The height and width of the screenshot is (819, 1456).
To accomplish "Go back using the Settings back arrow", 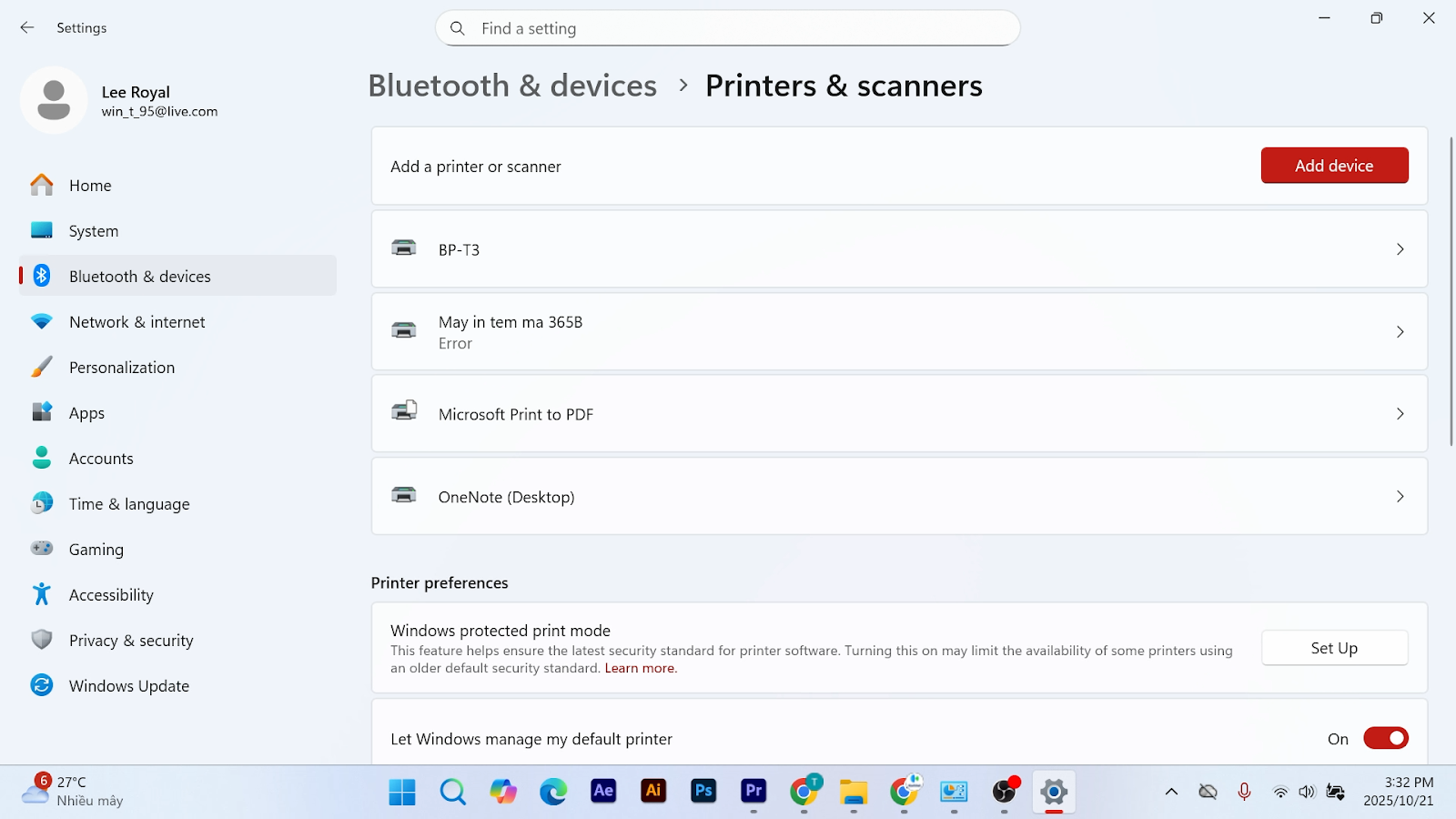I will pyautogui.click(x=27, y=28).
